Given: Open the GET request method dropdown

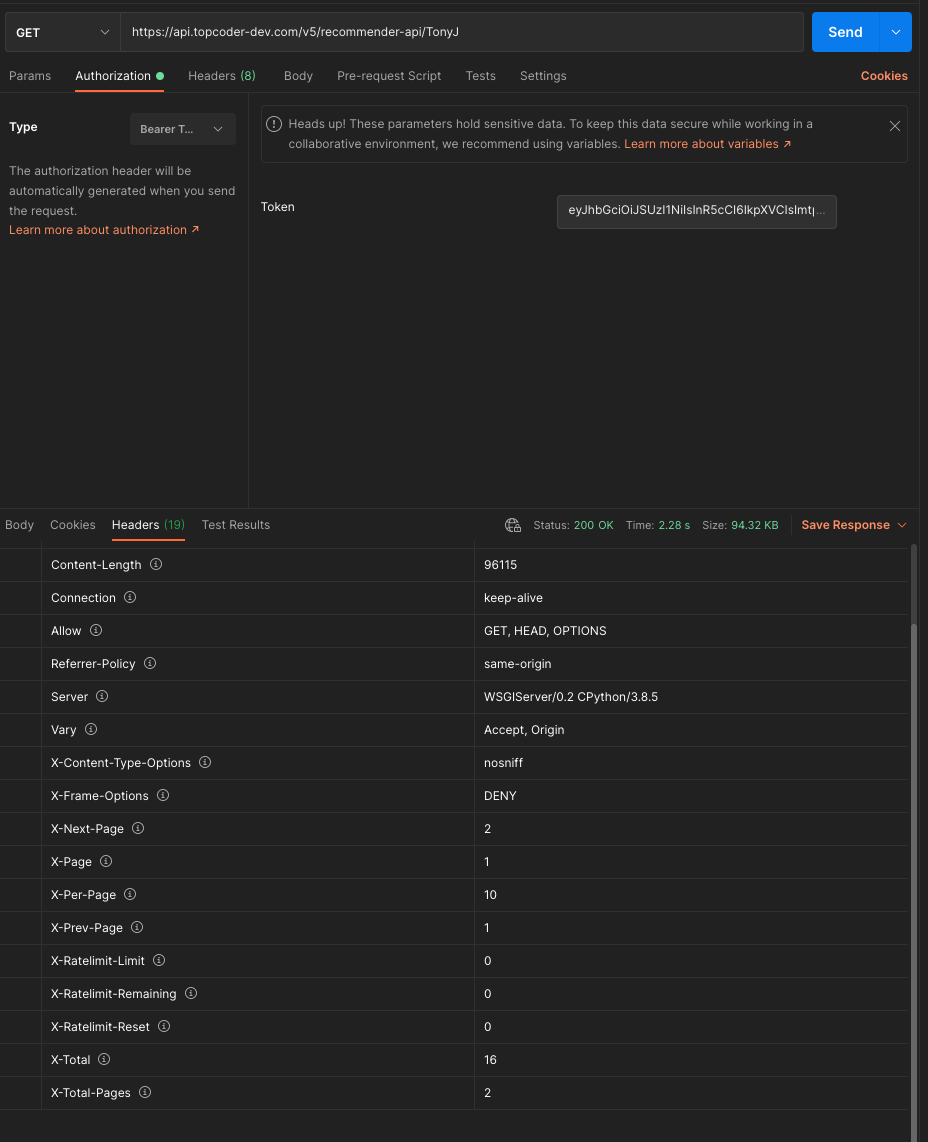Looking at the screenshot, I should (60, 31).
